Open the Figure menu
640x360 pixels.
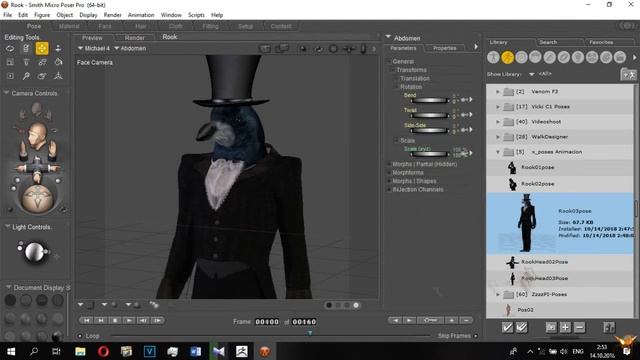coord(42,15)
